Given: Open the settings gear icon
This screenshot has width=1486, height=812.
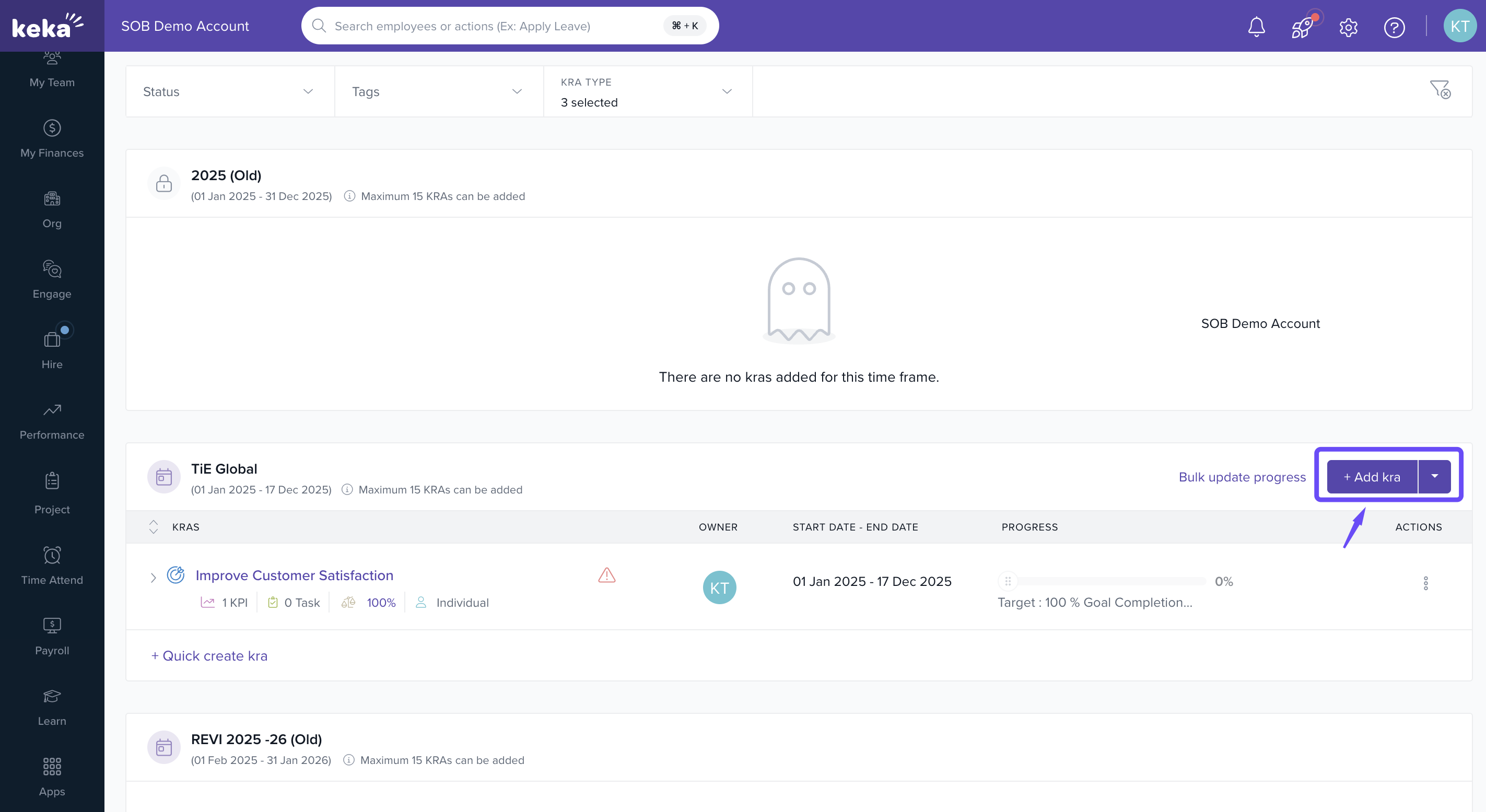Looking at the screenshot, I should tap(1348, 27).
